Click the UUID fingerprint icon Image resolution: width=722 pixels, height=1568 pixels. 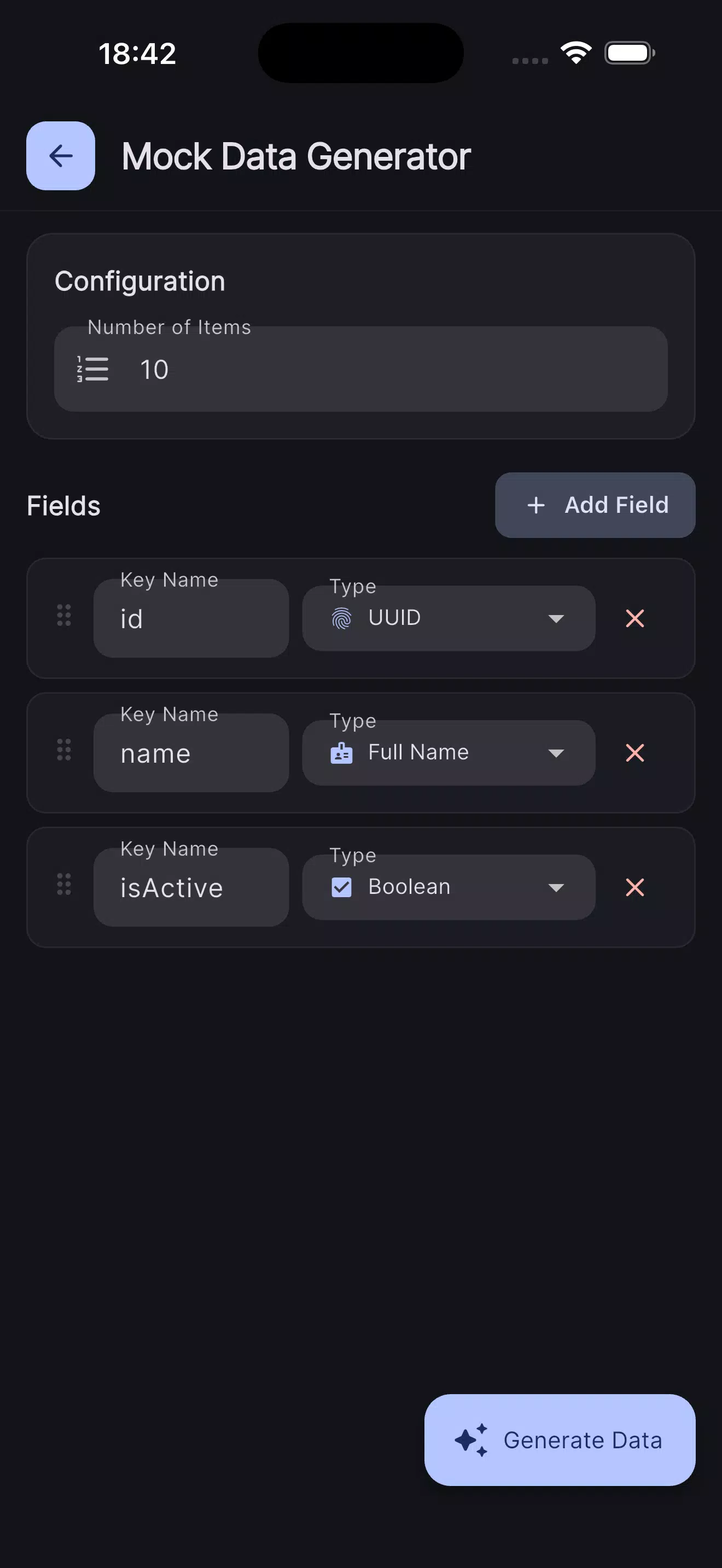click(x=341, y=618)
